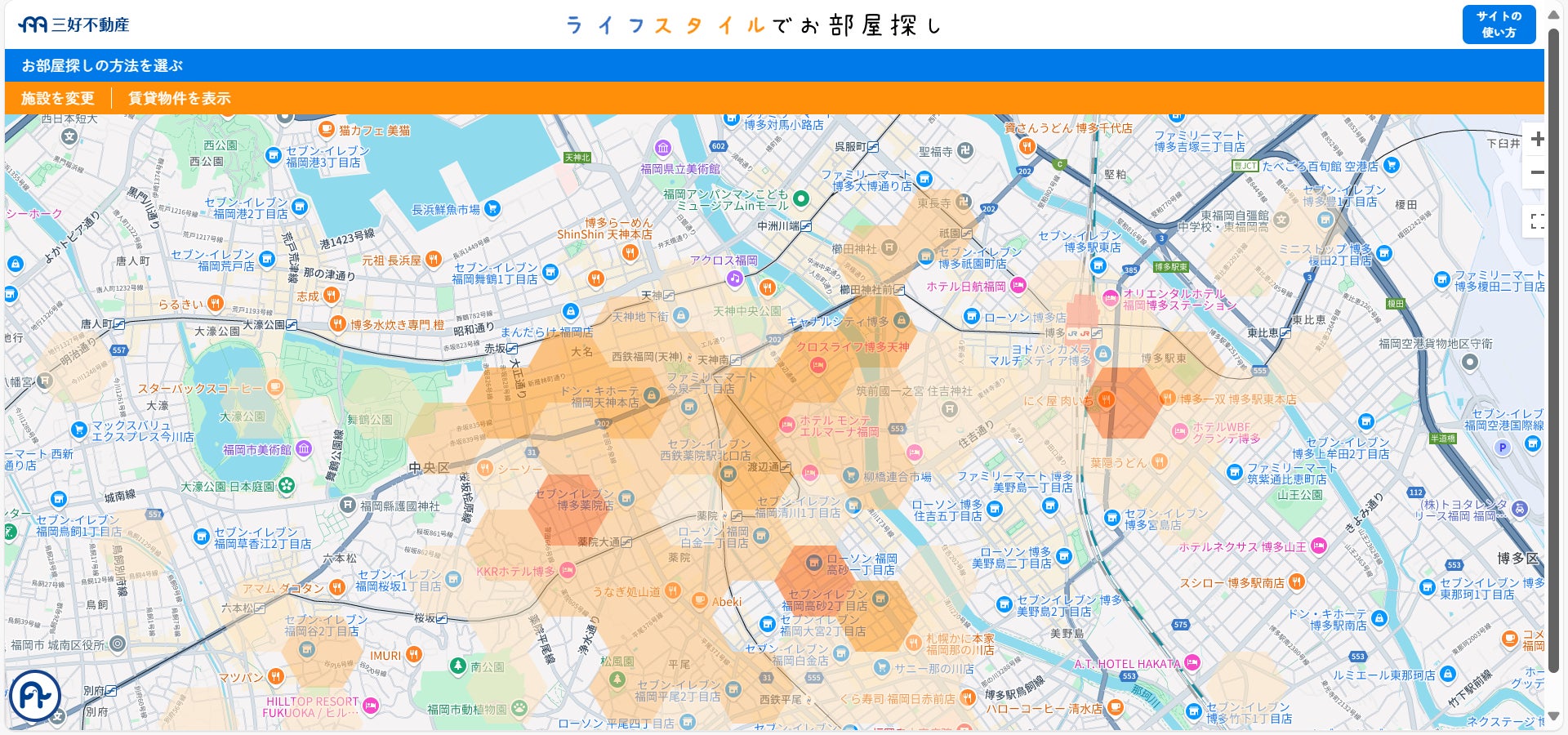Select the 資さんうどん 博多千代店 restaurant marker
Image resolution: width=1568 pixels, height=735 pixels.
[1027, 146]
